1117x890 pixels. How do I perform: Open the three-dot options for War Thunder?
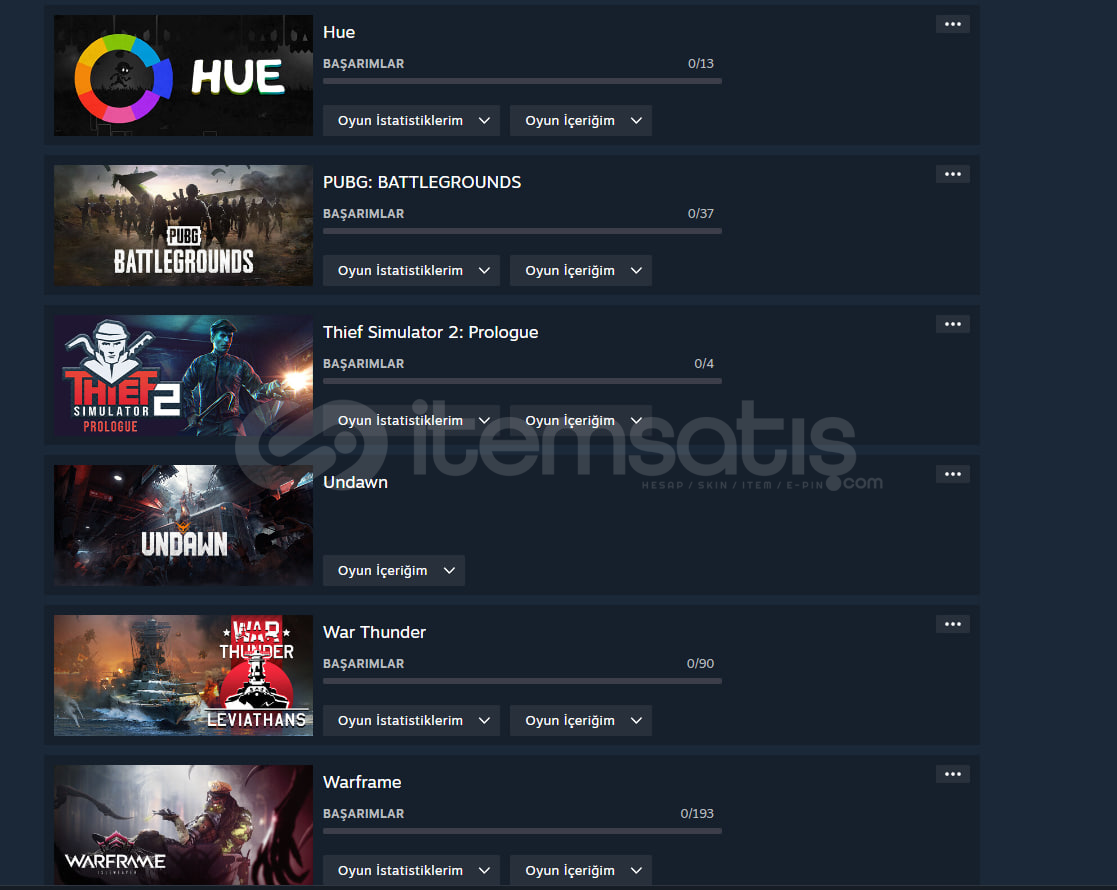click(952, 624)
